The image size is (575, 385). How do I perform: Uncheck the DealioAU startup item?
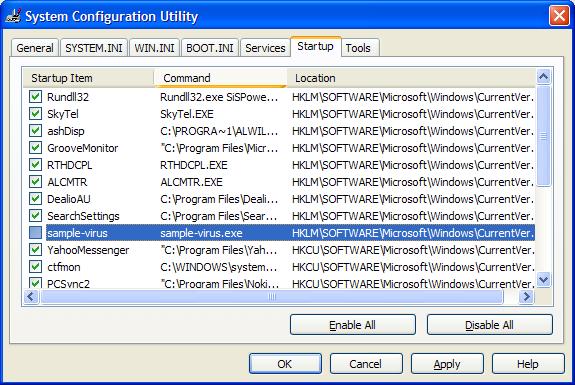(x=35, y=199)
